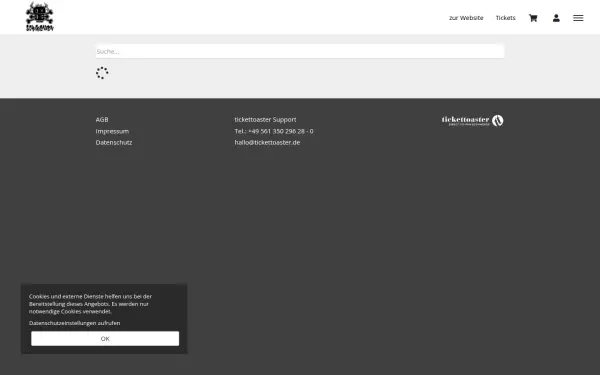600x375 pixels.
Task: Click the 'tickettoaster Support' heading text
Action: pos(265,120)
